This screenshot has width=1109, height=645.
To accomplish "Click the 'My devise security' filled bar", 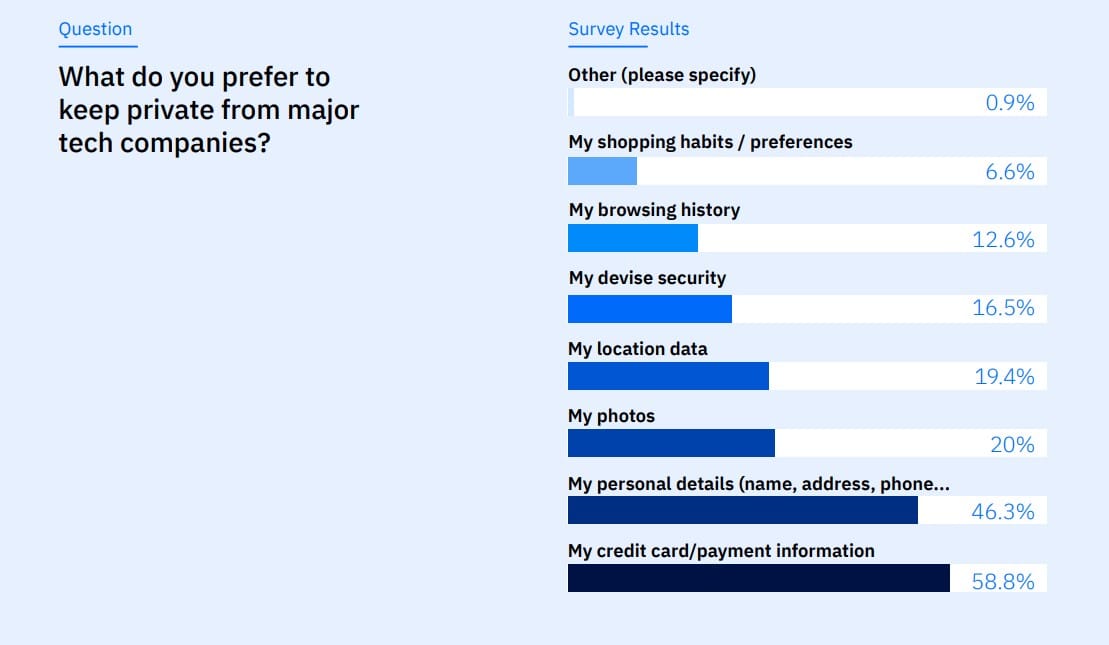I will (649, 308).
